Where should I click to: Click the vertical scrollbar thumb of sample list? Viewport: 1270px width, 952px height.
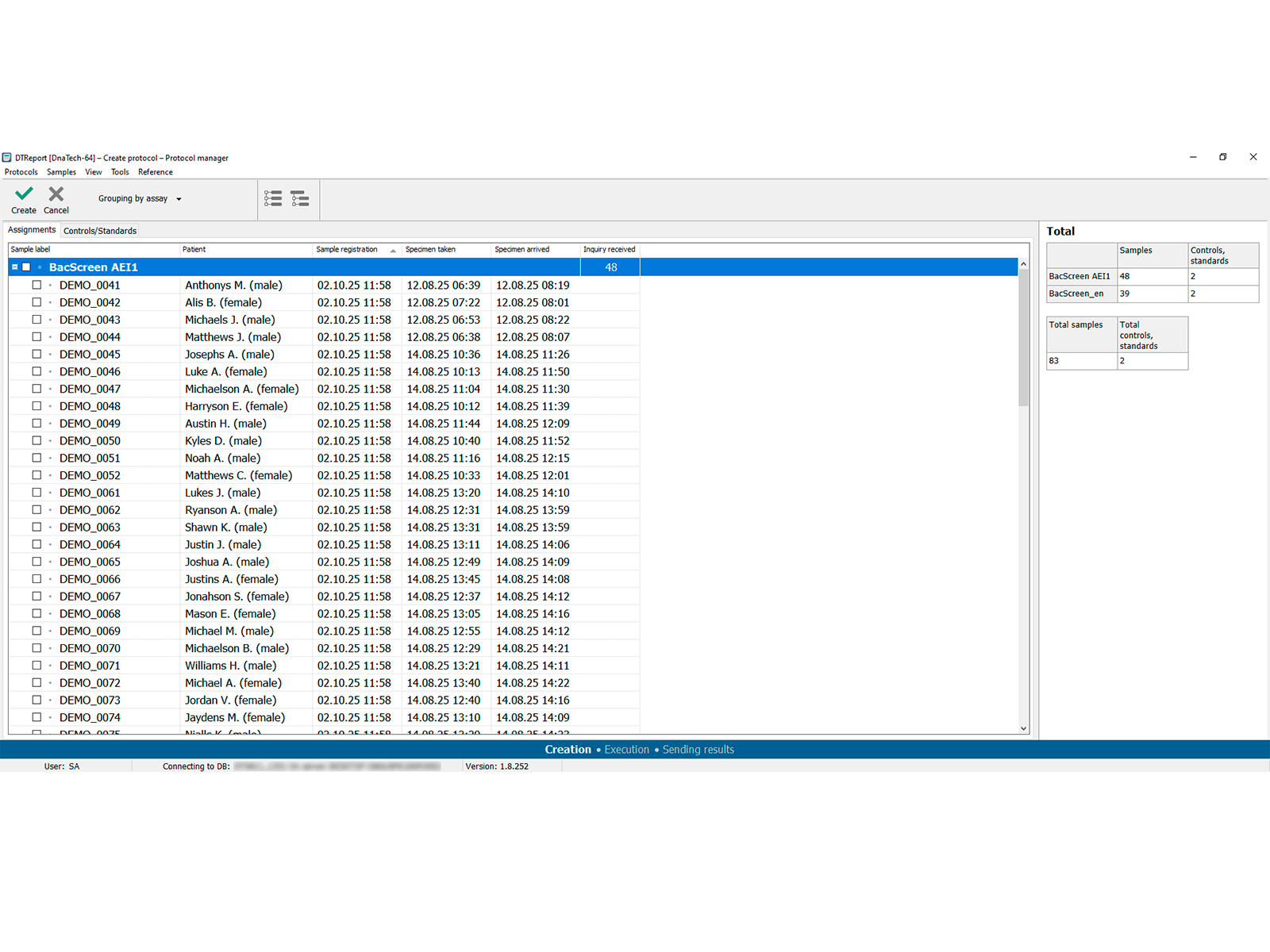coord(1023,337)
